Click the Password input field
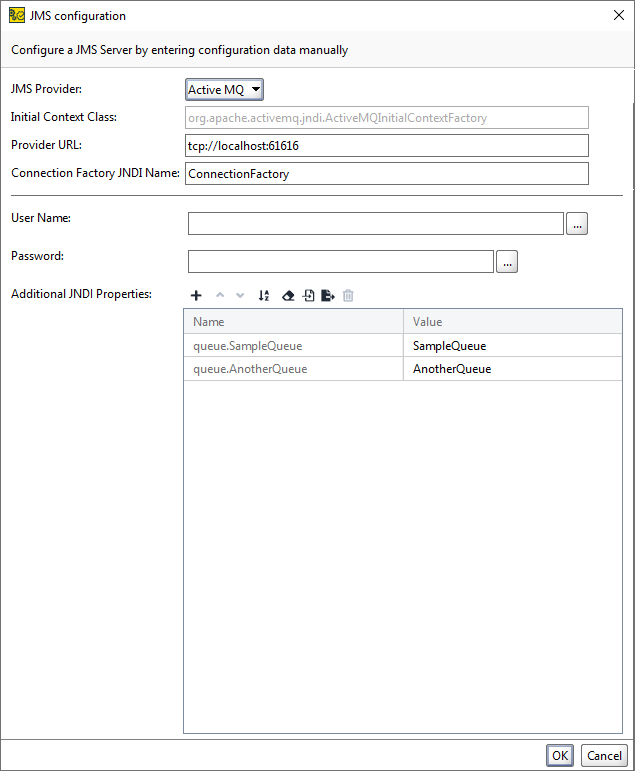Image resolution: width=635 pixels, height=771 pixels. coord(341,262)
